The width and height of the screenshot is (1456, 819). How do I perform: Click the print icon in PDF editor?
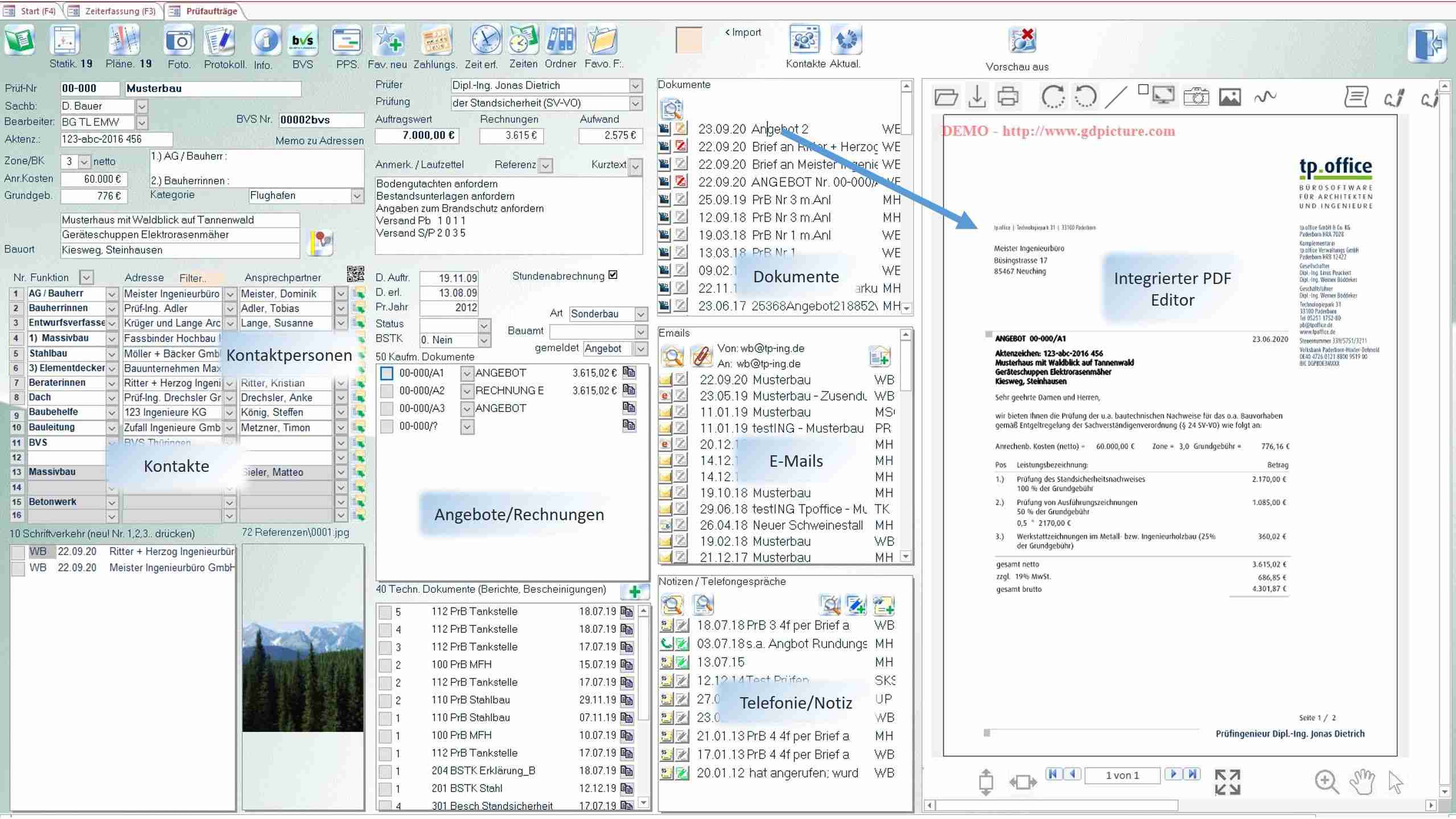[1007, 96]
